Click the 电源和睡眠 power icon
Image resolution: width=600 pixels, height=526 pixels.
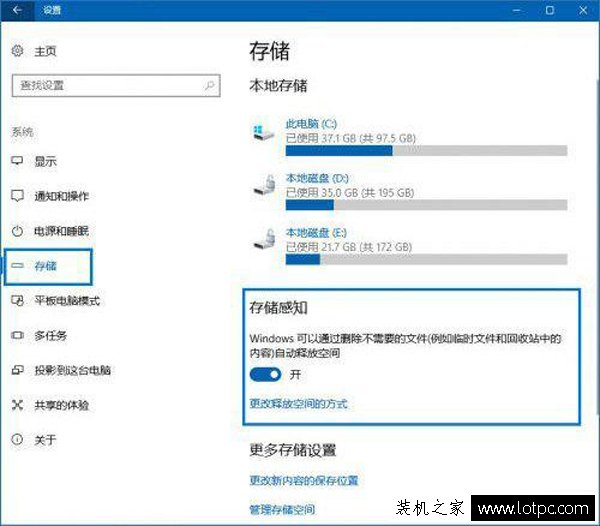click(17, 231)
